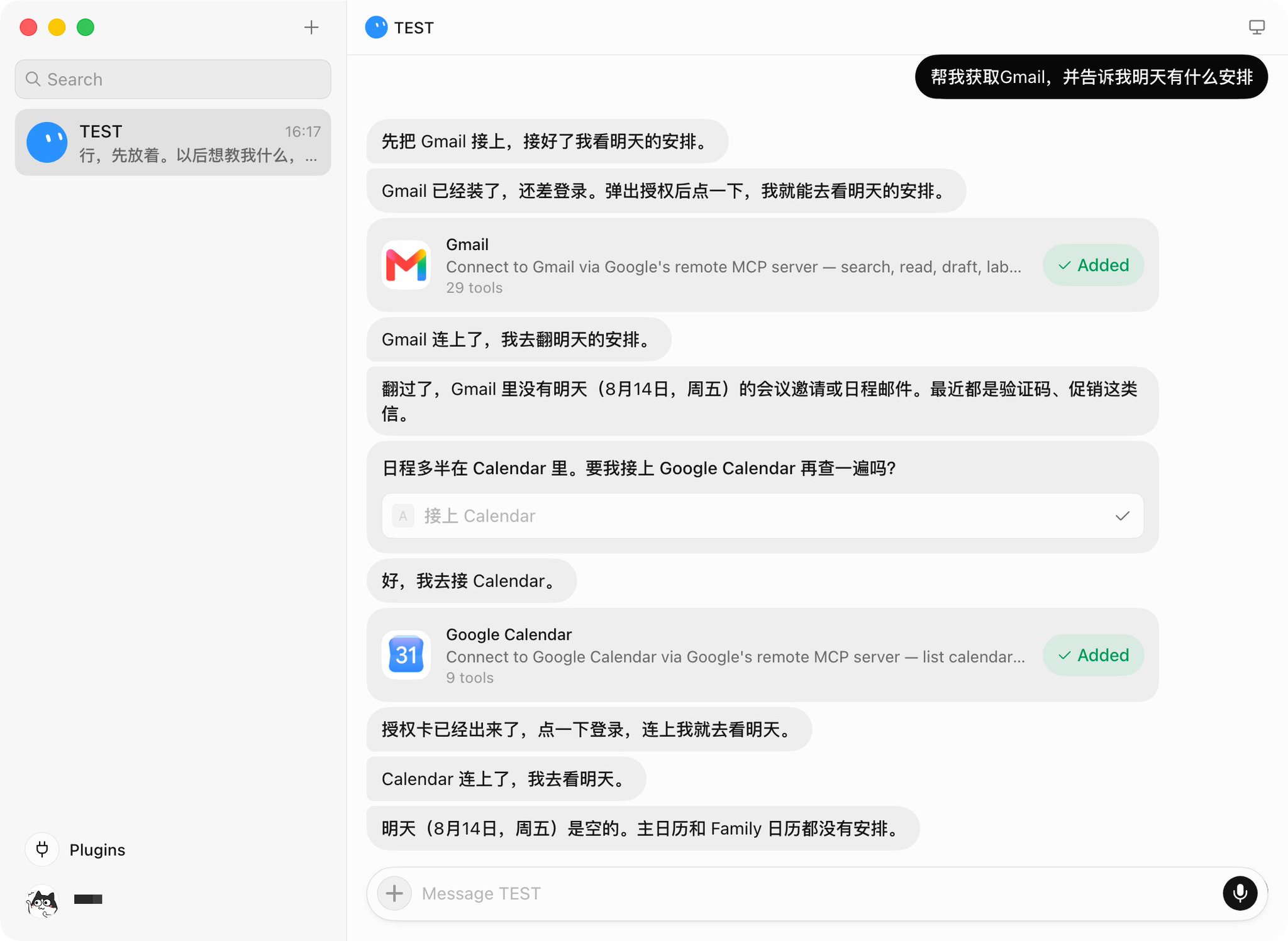1288x941 pixels.
Task: Click the 16:17 timestamp in sidebar
Action: click(303, 131)
